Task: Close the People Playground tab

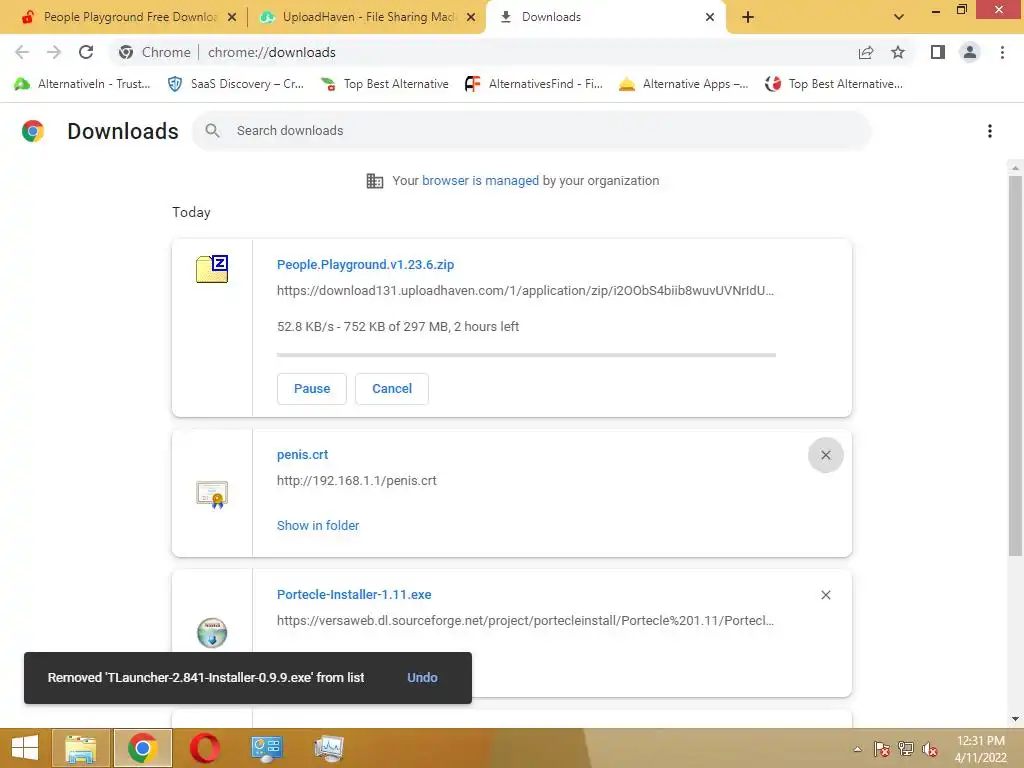Action: (232, 17)
